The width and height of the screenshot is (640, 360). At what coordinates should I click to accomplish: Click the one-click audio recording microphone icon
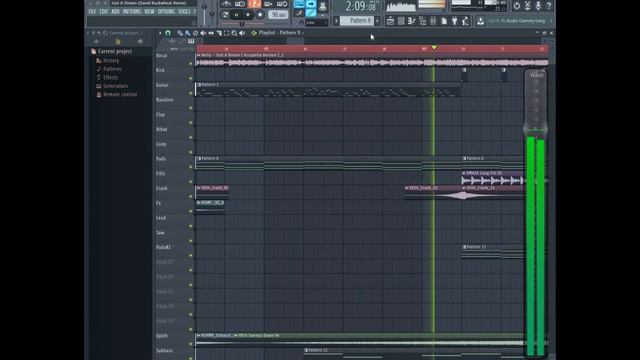[538, 5]
